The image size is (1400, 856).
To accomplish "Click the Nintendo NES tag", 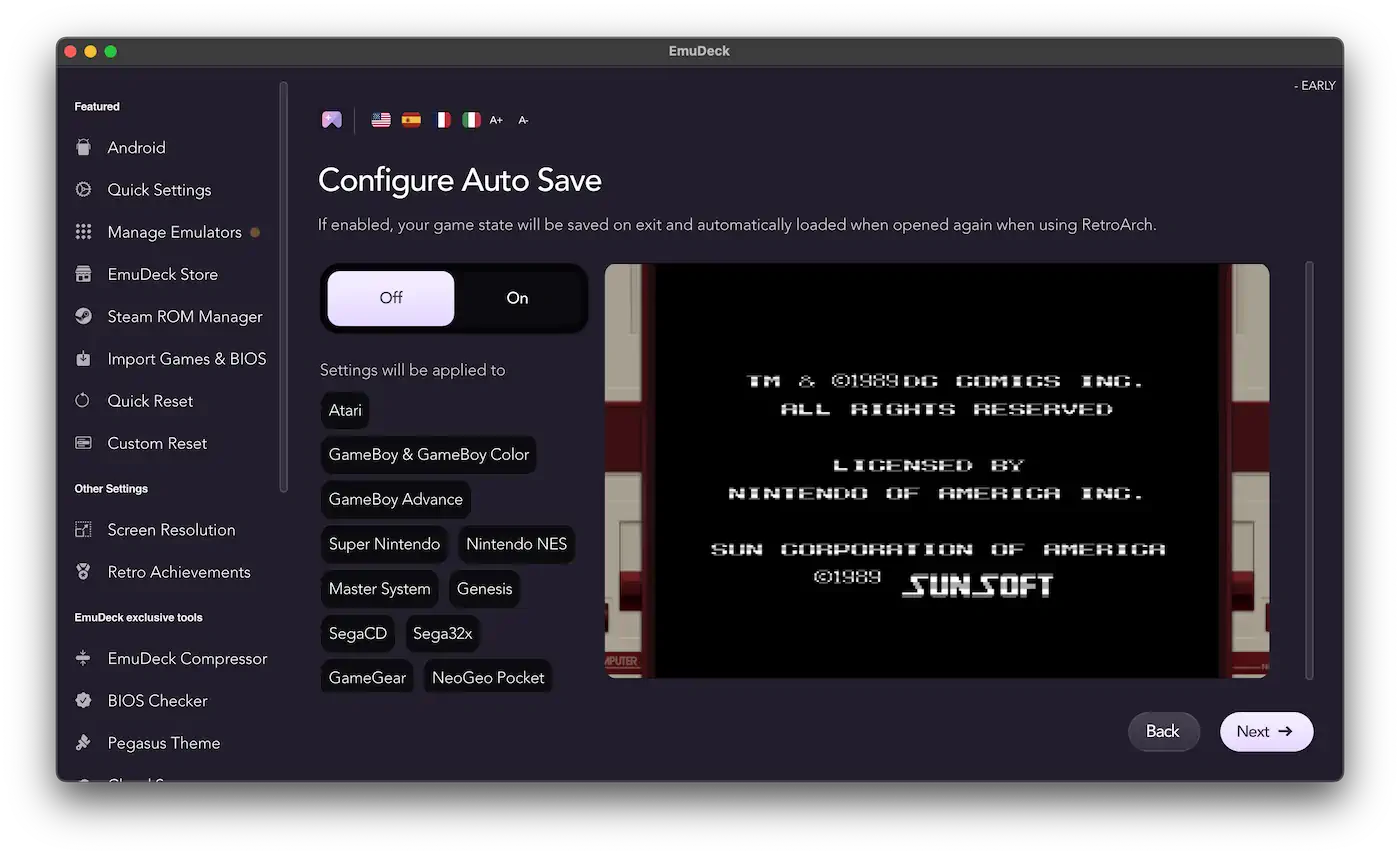I will pyautogui.click(x=516, y=544).
